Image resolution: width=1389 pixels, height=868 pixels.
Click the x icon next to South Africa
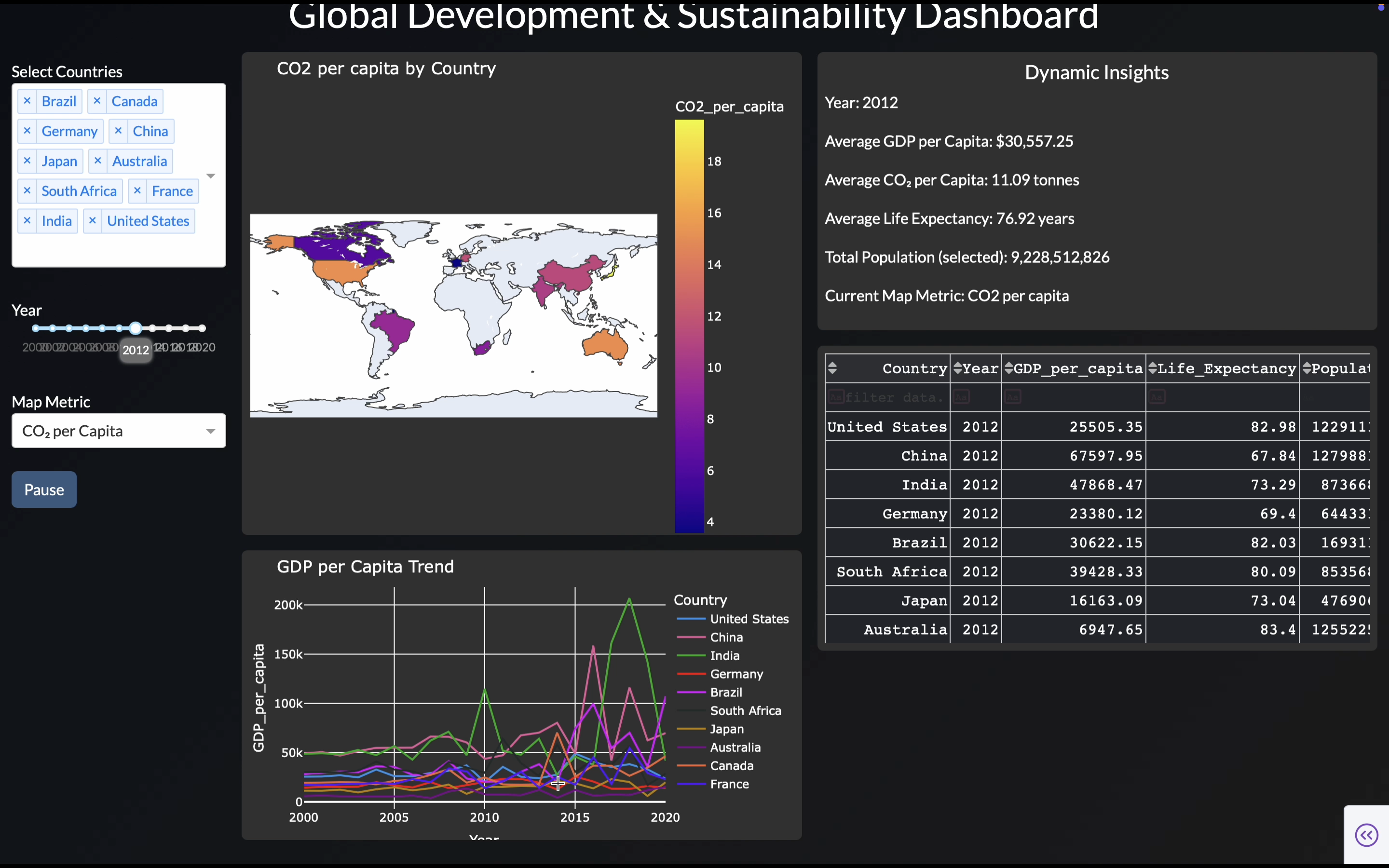click(x=27, y=190)
